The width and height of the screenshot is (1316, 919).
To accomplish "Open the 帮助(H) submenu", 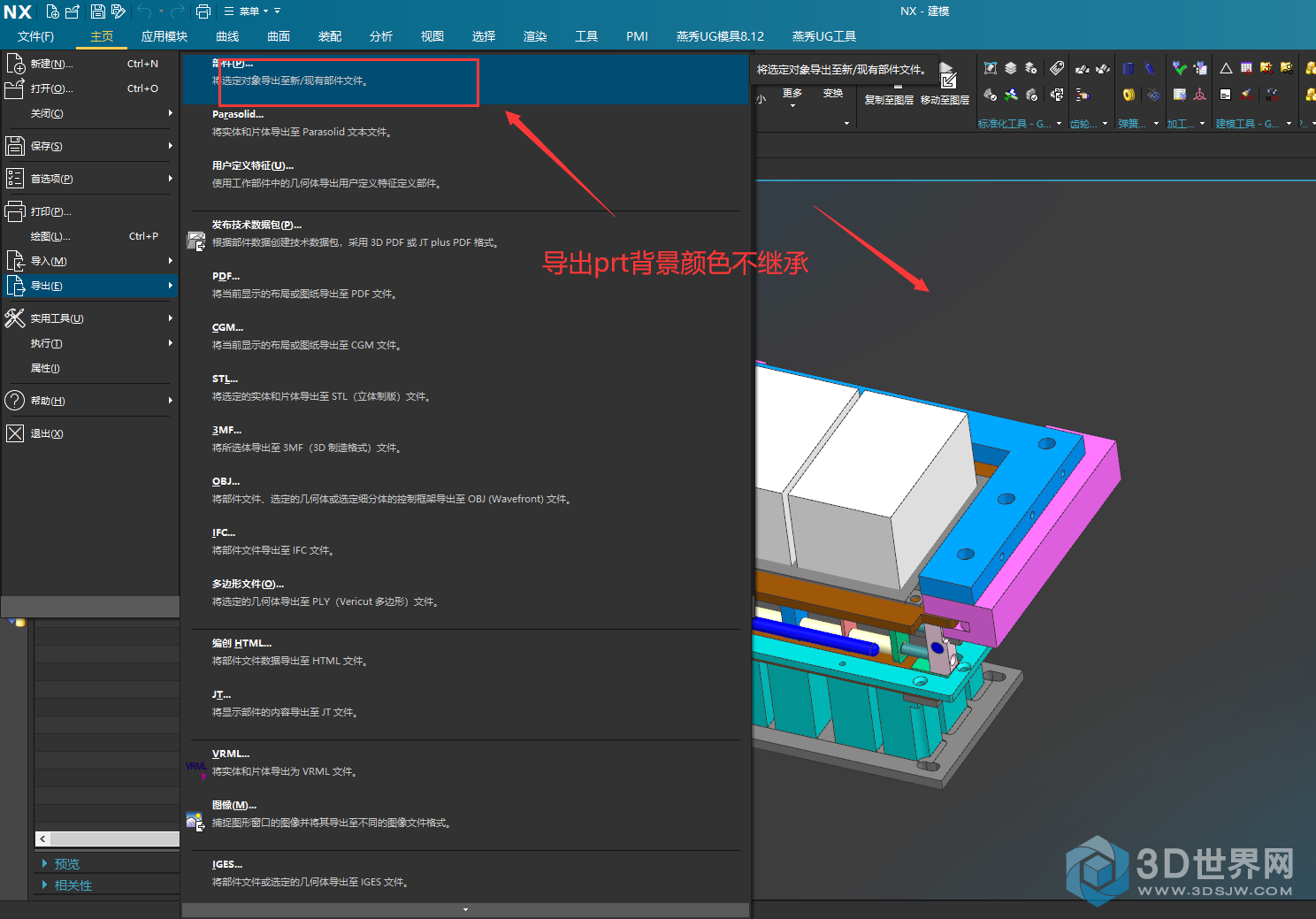I will (90, 401).
